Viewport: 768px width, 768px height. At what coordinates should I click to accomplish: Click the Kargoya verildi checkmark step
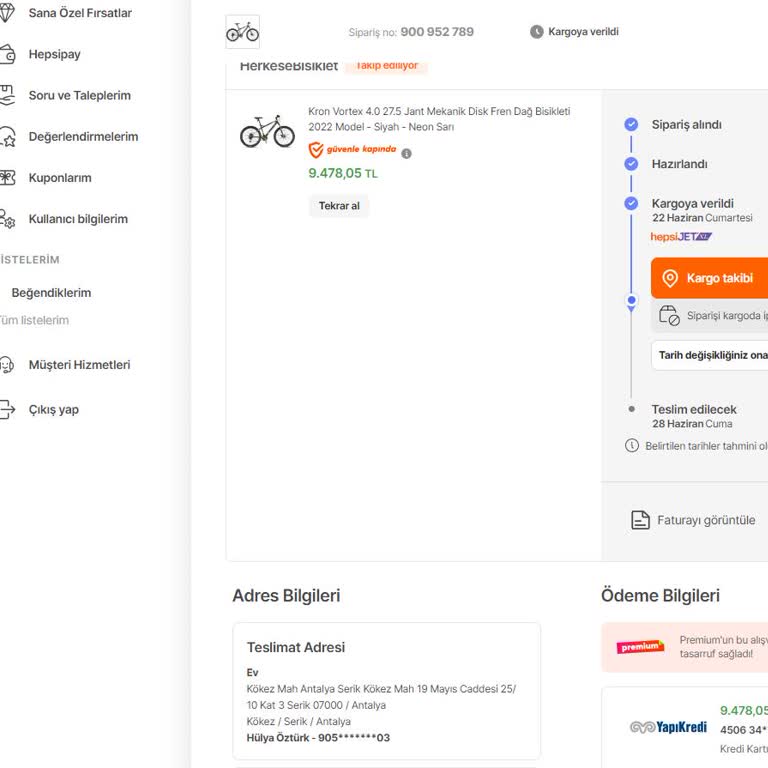click(631, 203)
